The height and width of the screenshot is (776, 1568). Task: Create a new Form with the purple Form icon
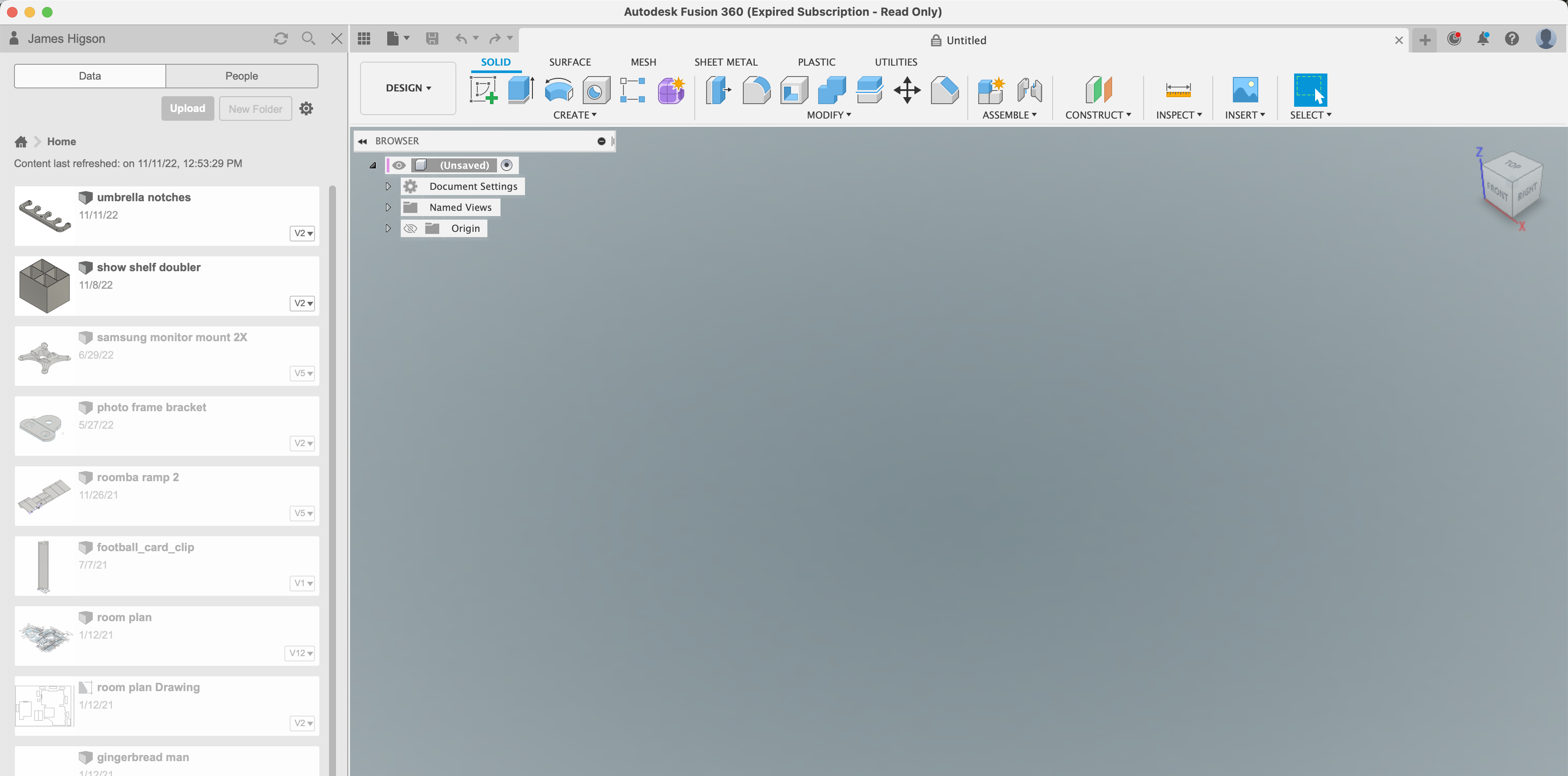click(x=670, y=90)
